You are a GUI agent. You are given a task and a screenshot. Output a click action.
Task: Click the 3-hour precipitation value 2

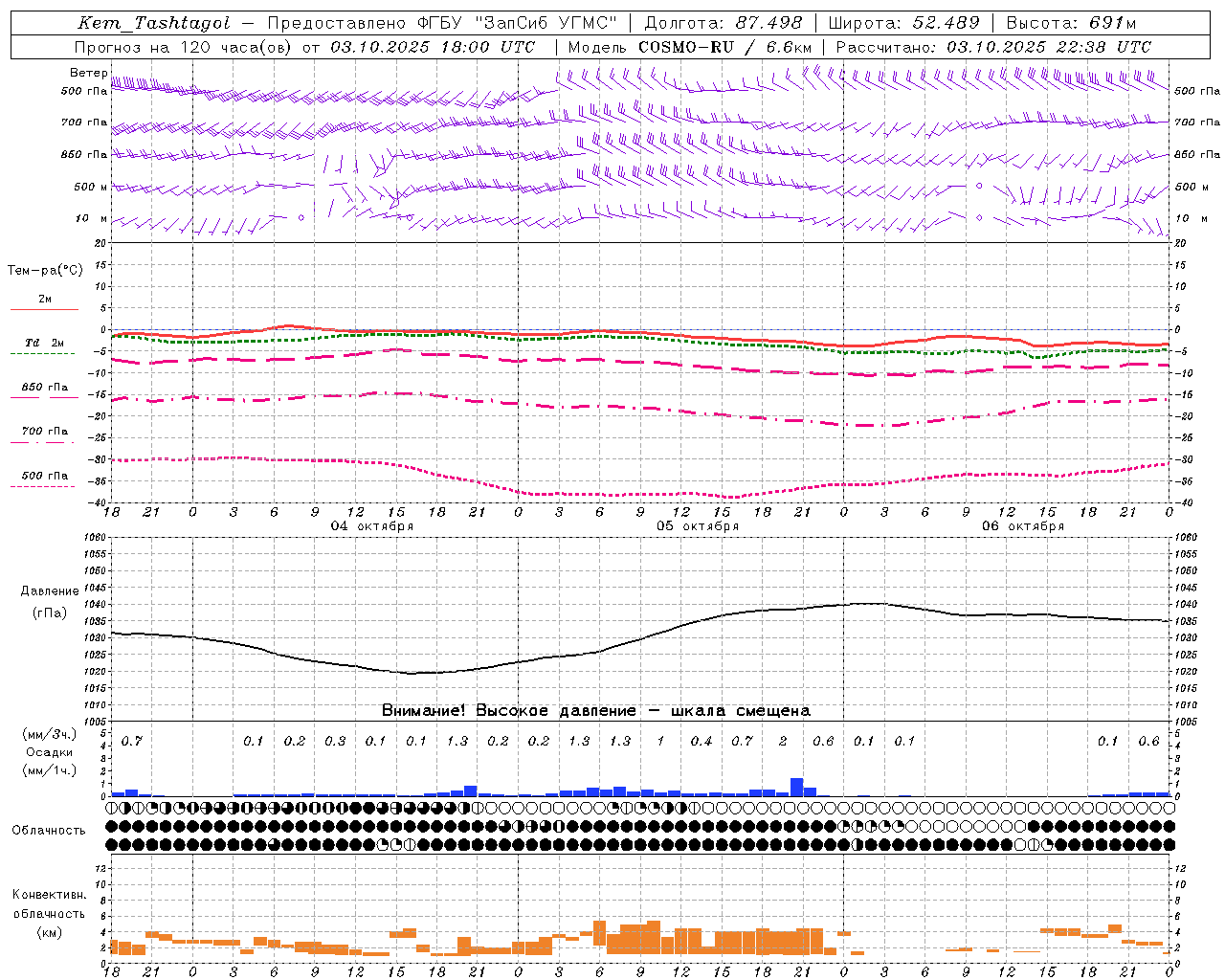coord(783,742)
